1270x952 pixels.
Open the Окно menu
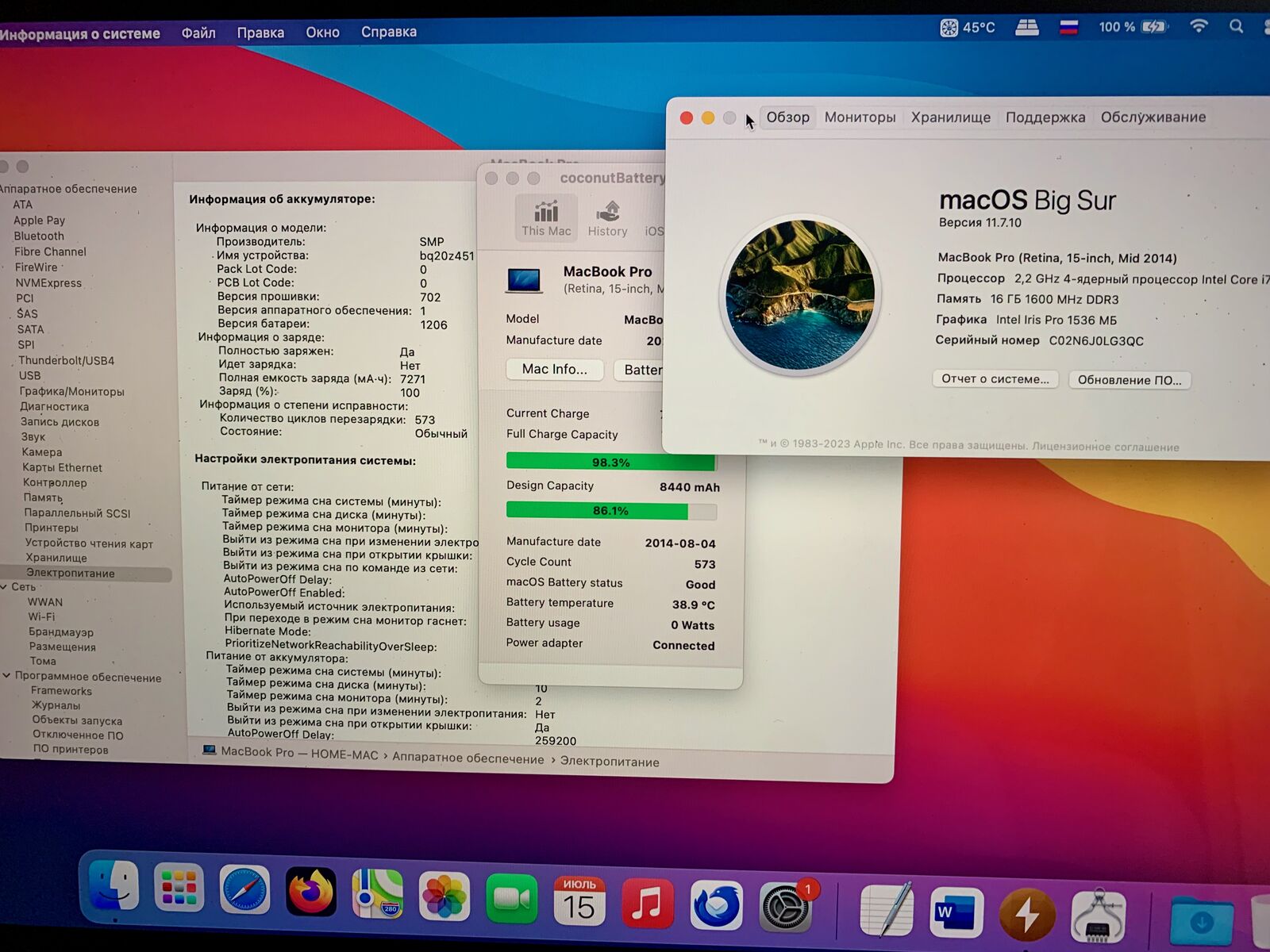coord(323,33)
